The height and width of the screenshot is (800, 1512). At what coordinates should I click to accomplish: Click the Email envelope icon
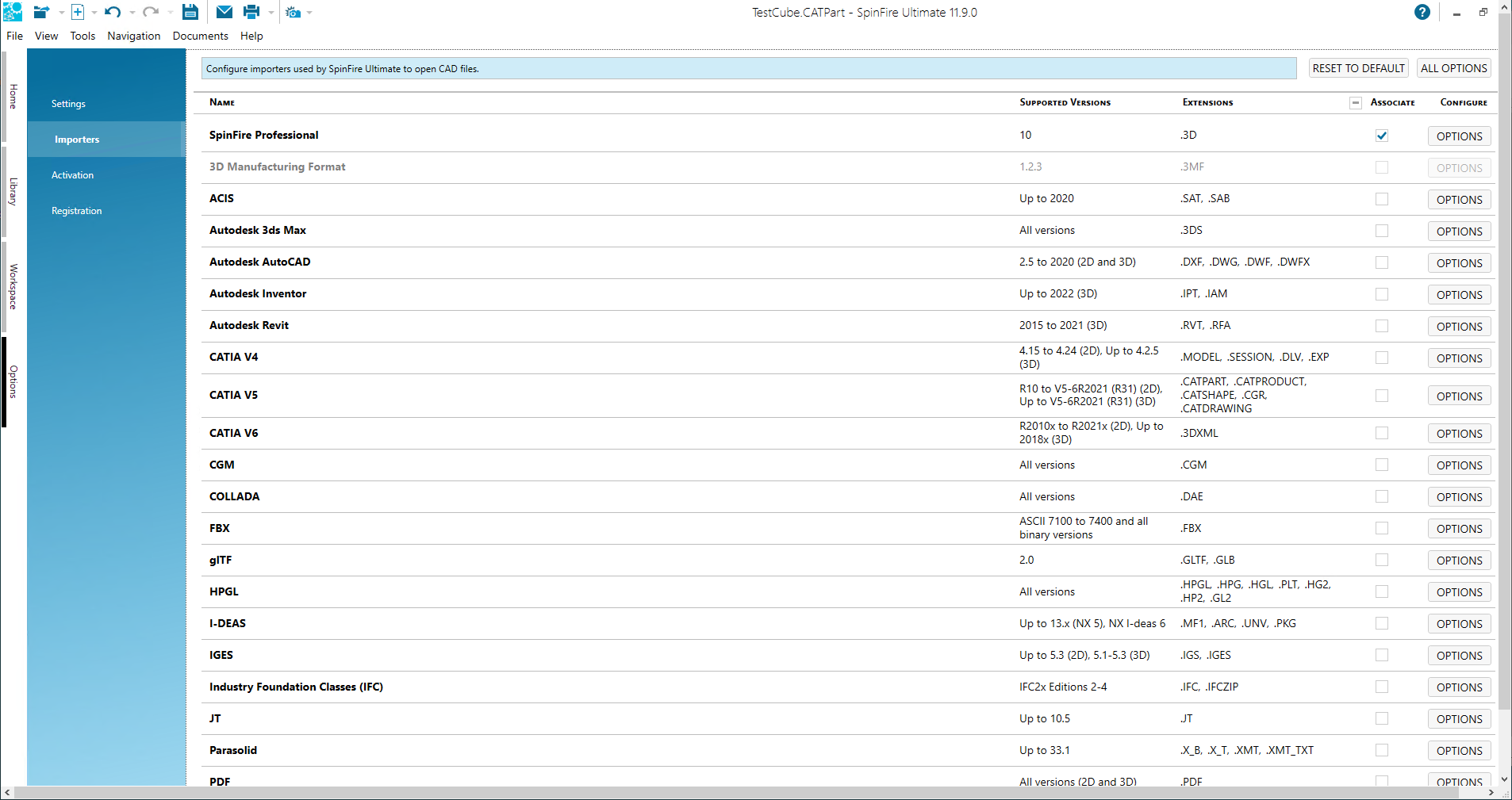224,12
